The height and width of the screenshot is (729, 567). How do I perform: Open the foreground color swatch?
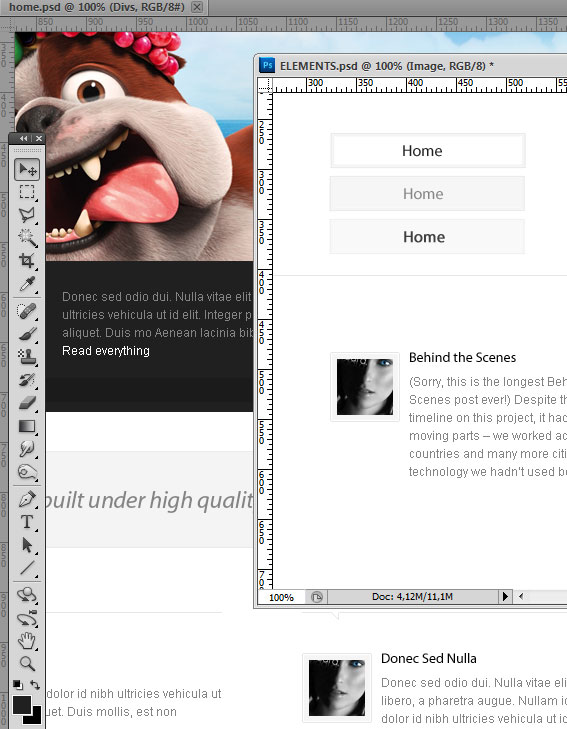tap(21, 705)
